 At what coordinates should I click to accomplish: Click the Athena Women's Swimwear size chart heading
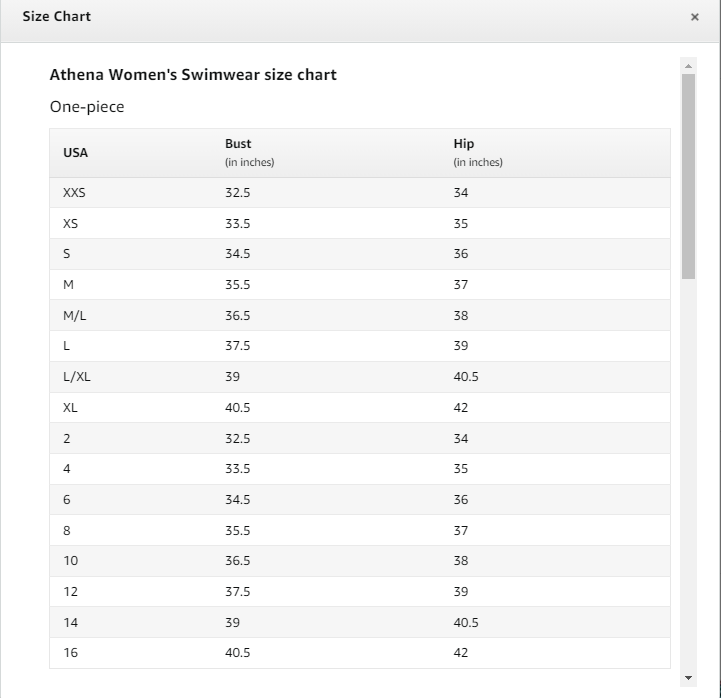click(x=193, y=74)
